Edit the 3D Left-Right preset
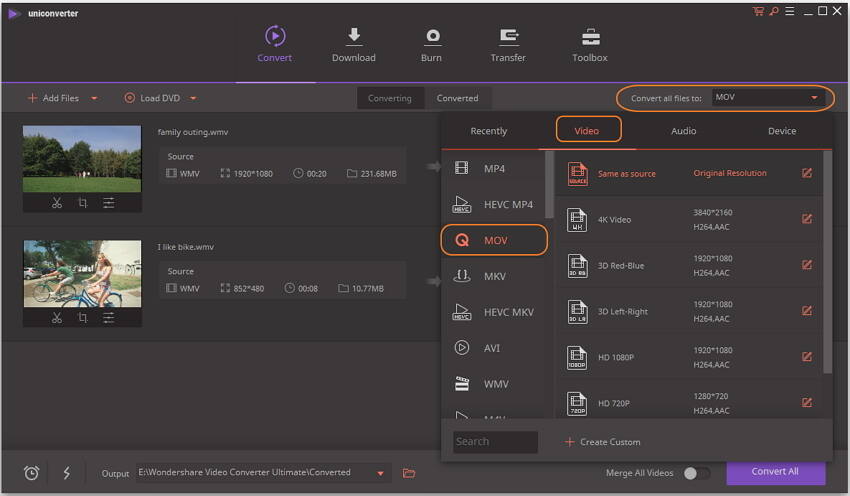The width and height of the screenshot is (850, 496). pyautogui.click(x=807, y=311)
